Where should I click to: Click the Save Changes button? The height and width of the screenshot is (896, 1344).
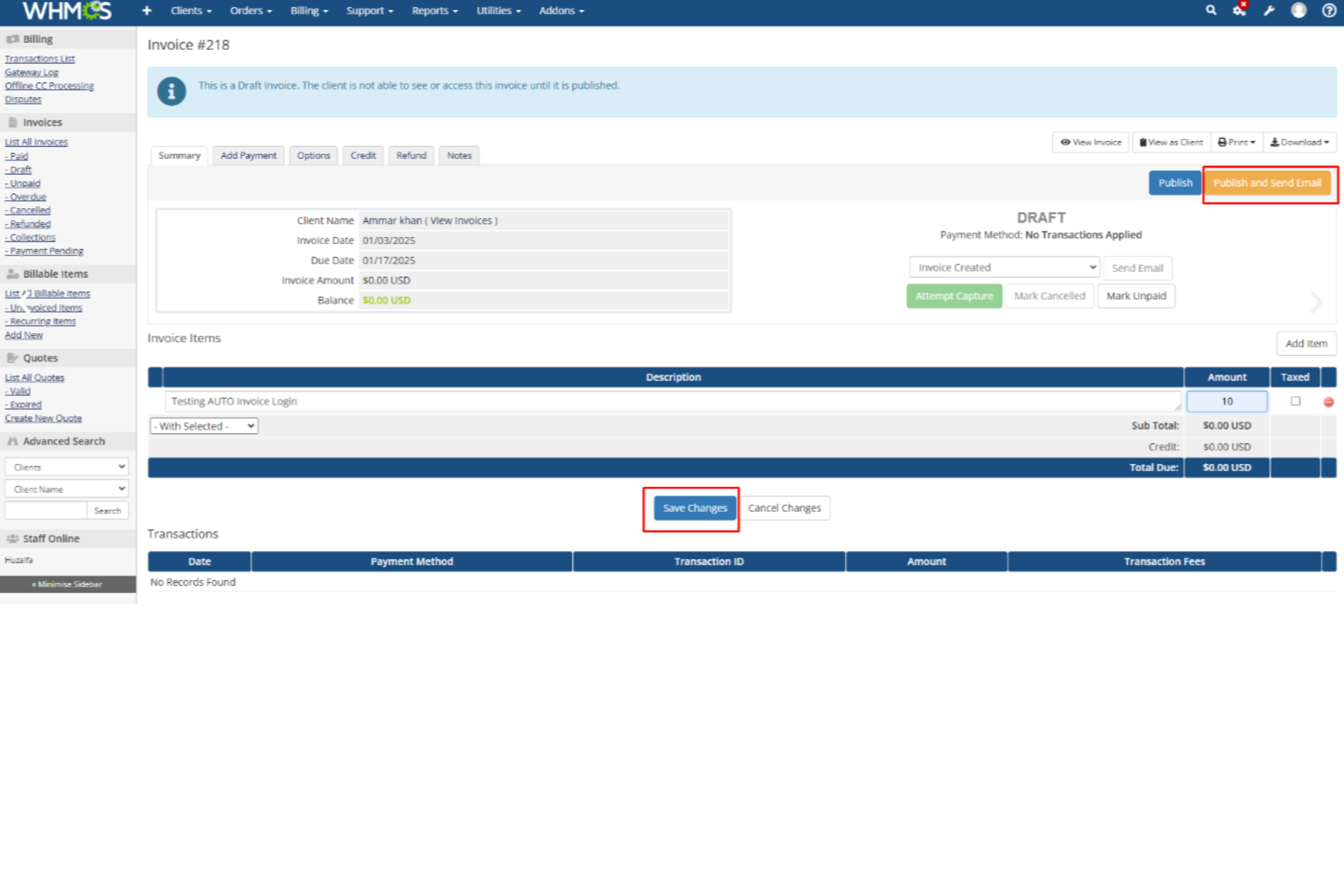coord(694,508)
